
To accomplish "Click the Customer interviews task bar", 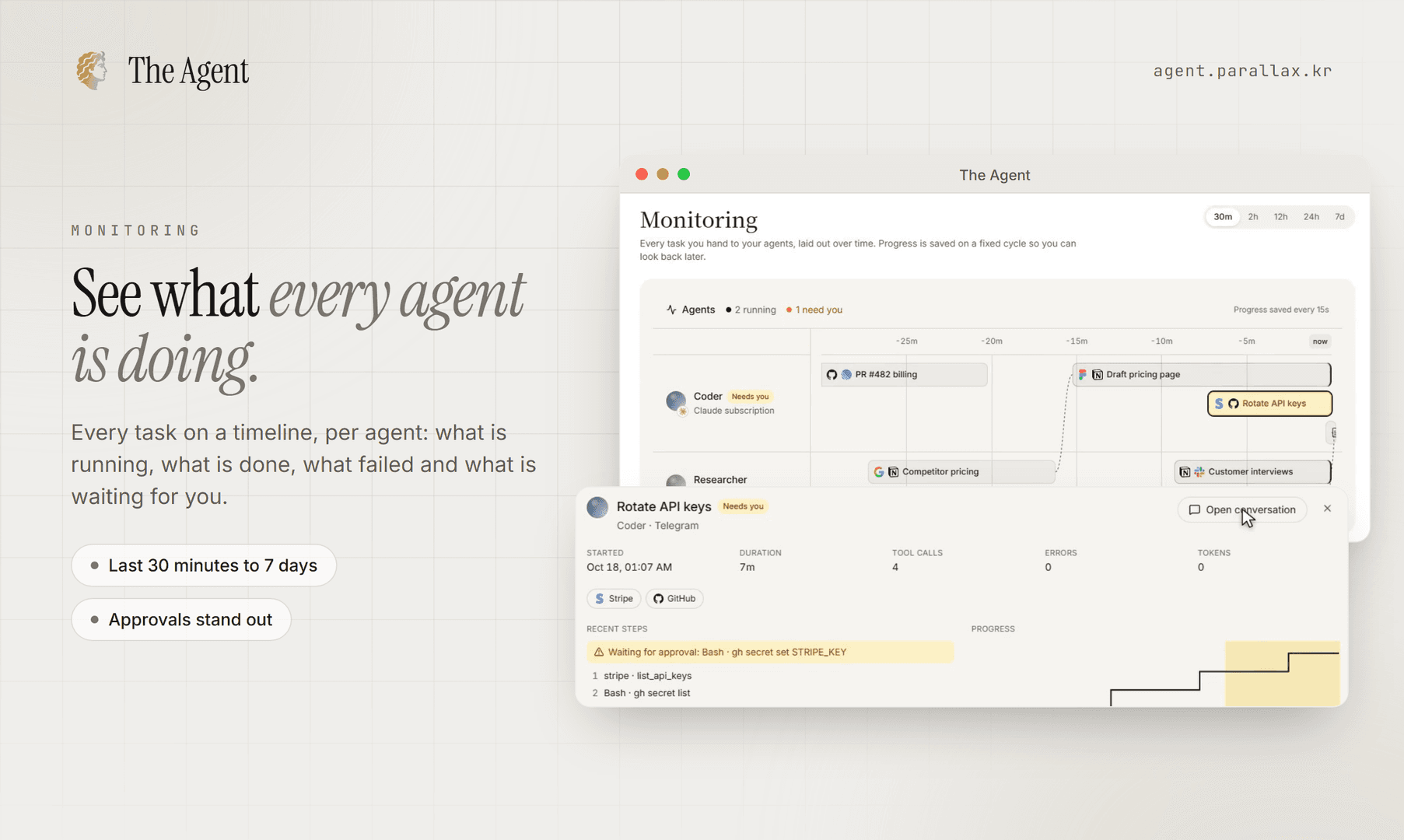I will click(1252, 471).
